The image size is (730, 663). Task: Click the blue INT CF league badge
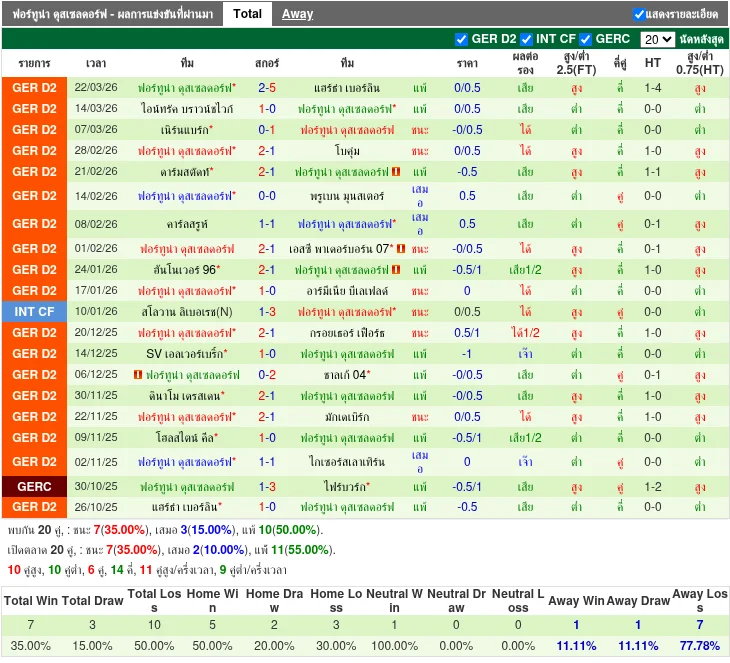(35, 312)
